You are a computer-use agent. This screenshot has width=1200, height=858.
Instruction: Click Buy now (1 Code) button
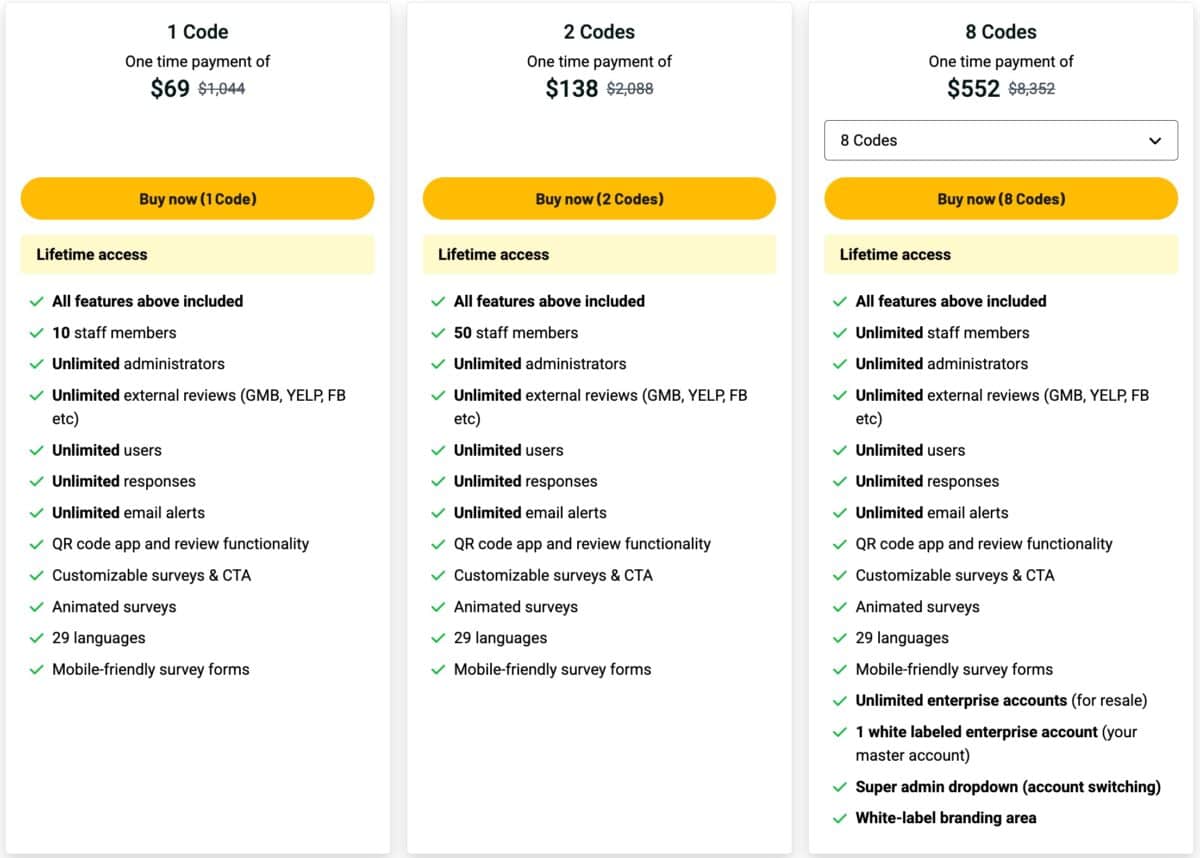pos(197,199)
